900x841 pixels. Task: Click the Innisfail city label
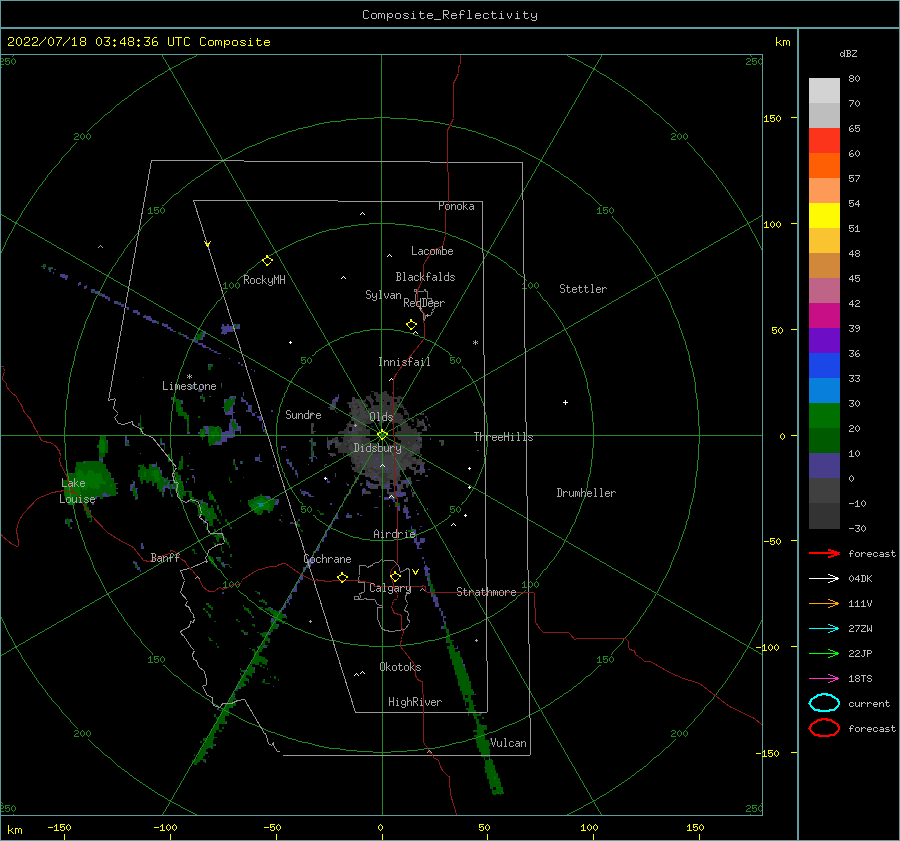(x=404, y=362)
